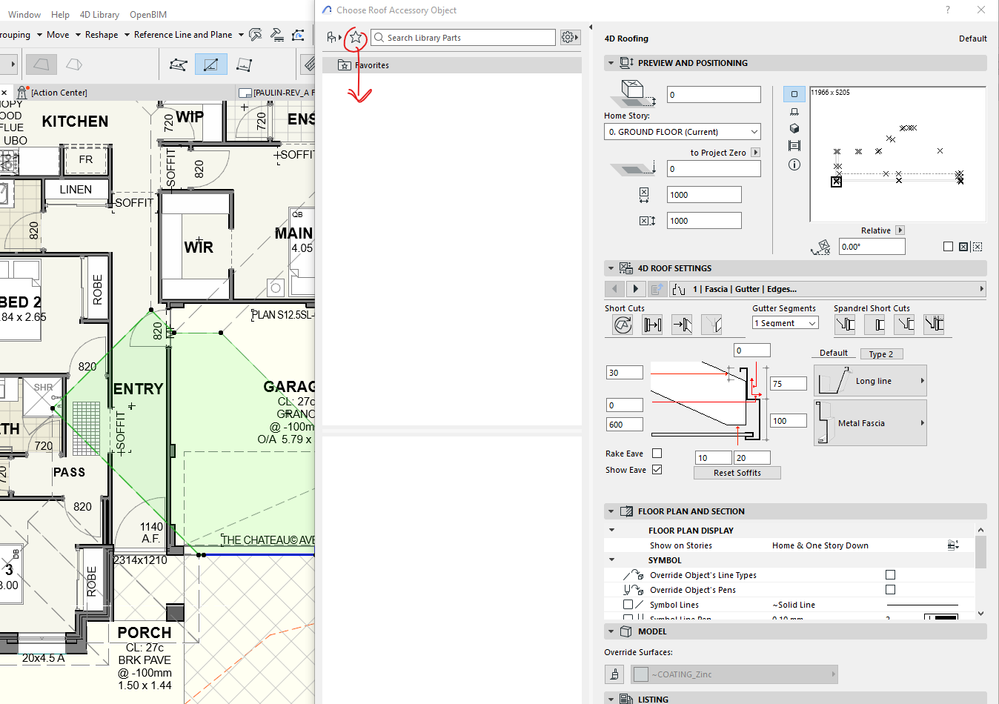Uncheck the Show Eave checkbox
This screenshot has width=999, height=704.
coord(658,469)
